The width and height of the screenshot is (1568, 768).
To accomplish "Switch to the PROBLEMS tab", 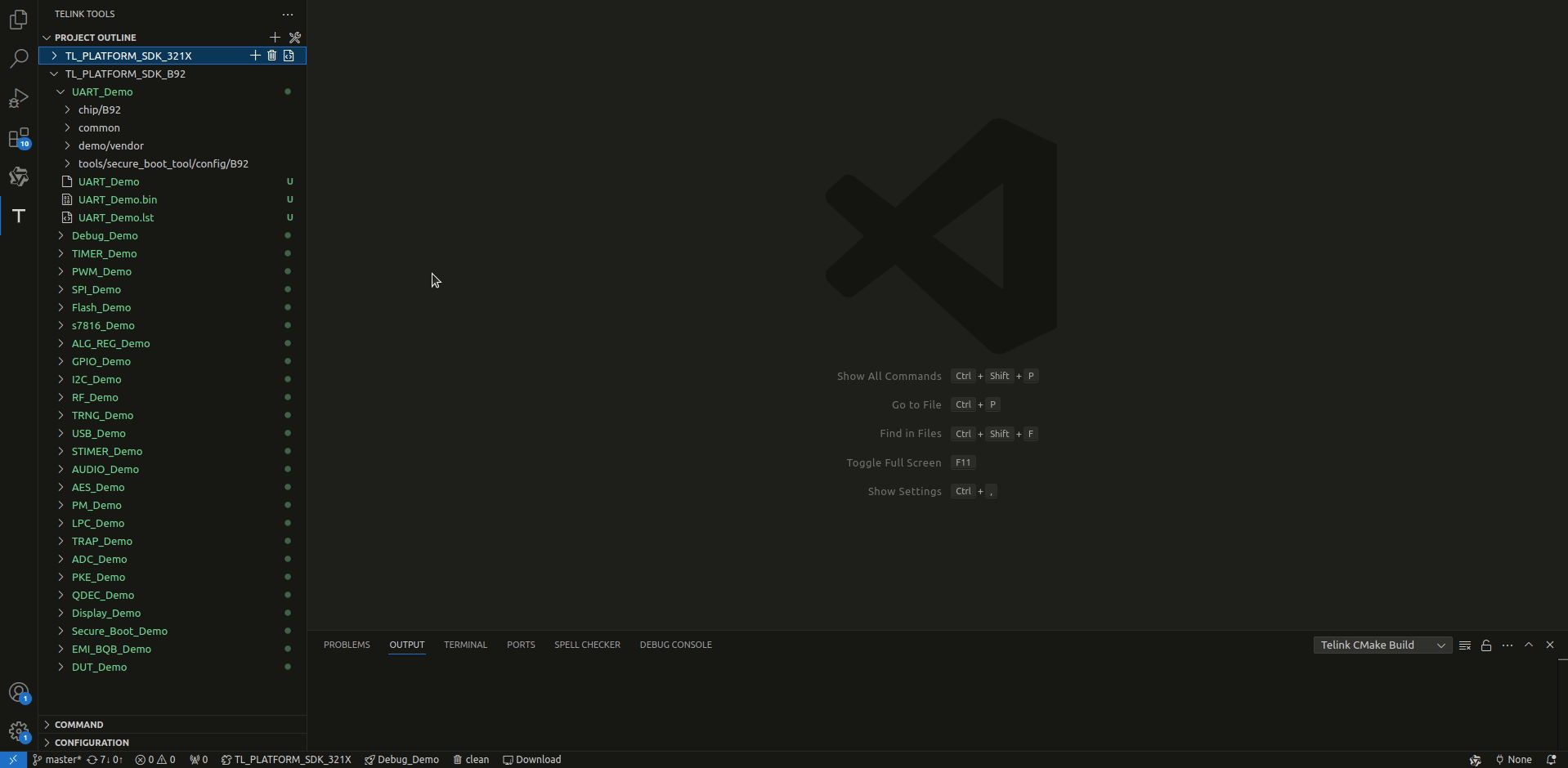I will (347, 645).
